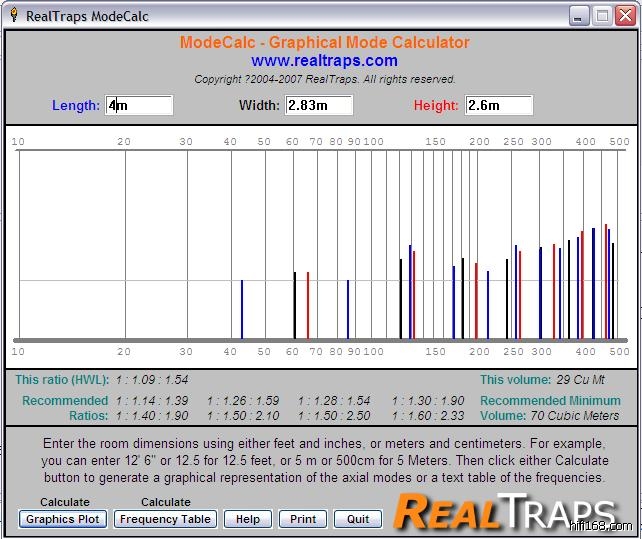Click the red Height label

(x=436, y=105)
